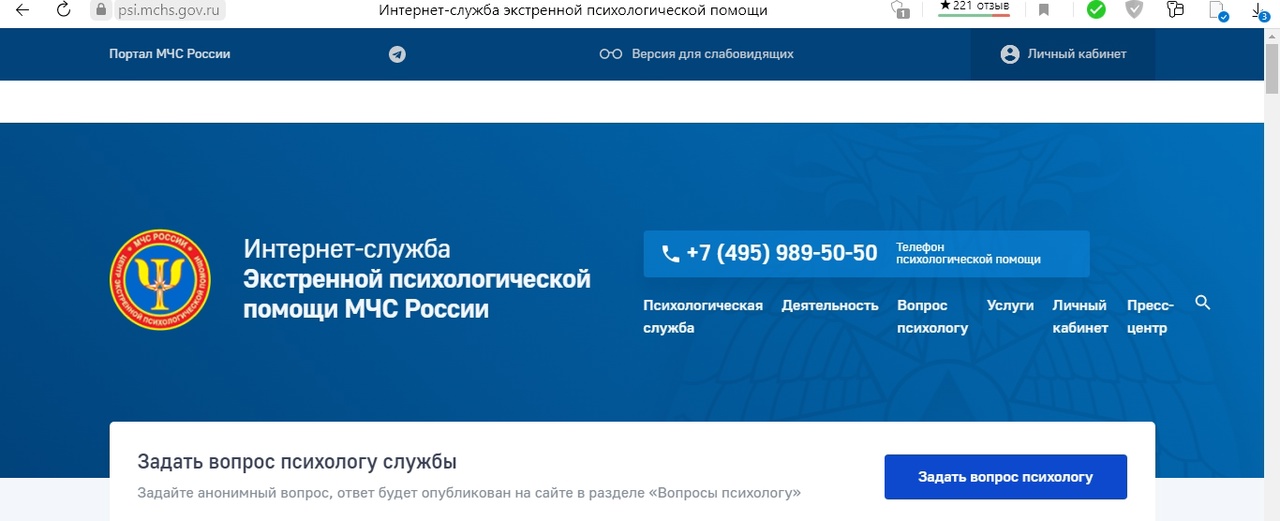Image resolution: width=1280 pixels, height=521 pixels.
Task: Click the phone handset icon
Action: point(670,254)
